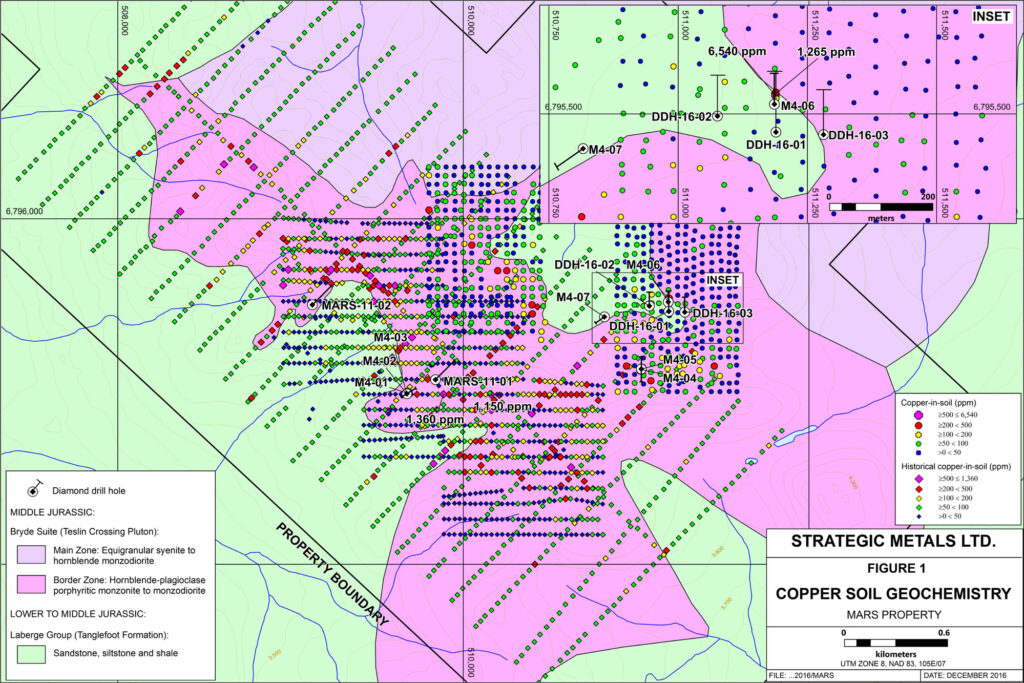Click the M4-05 label on main map
Viewport: 1024px width, 683px height.
point(680,360)
